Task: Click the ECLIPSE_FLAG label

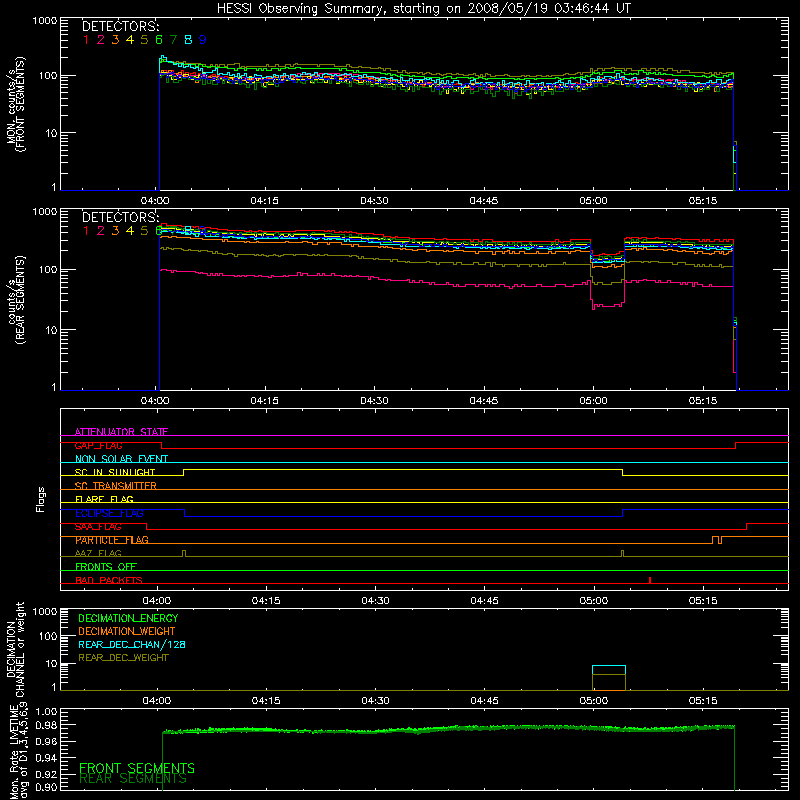Action: pyautogui.click(x=109, y=513)
